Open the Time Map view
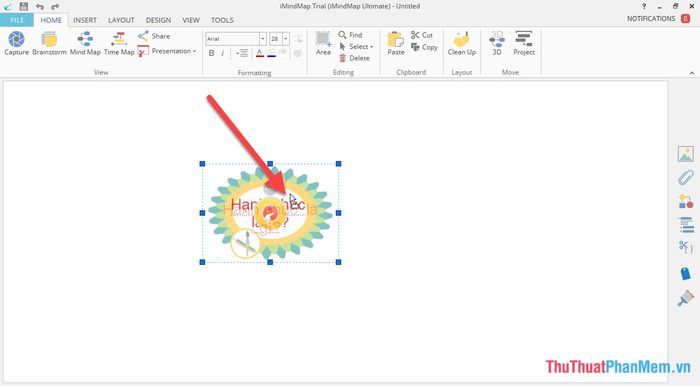 (x=119, y=44)
